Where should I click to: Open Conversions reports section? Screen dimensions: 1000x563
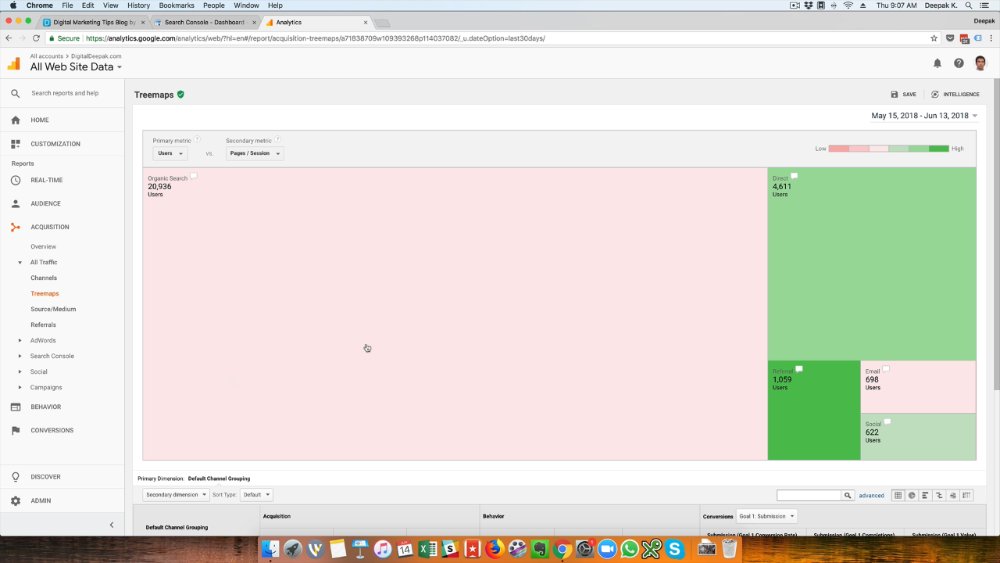52,430
